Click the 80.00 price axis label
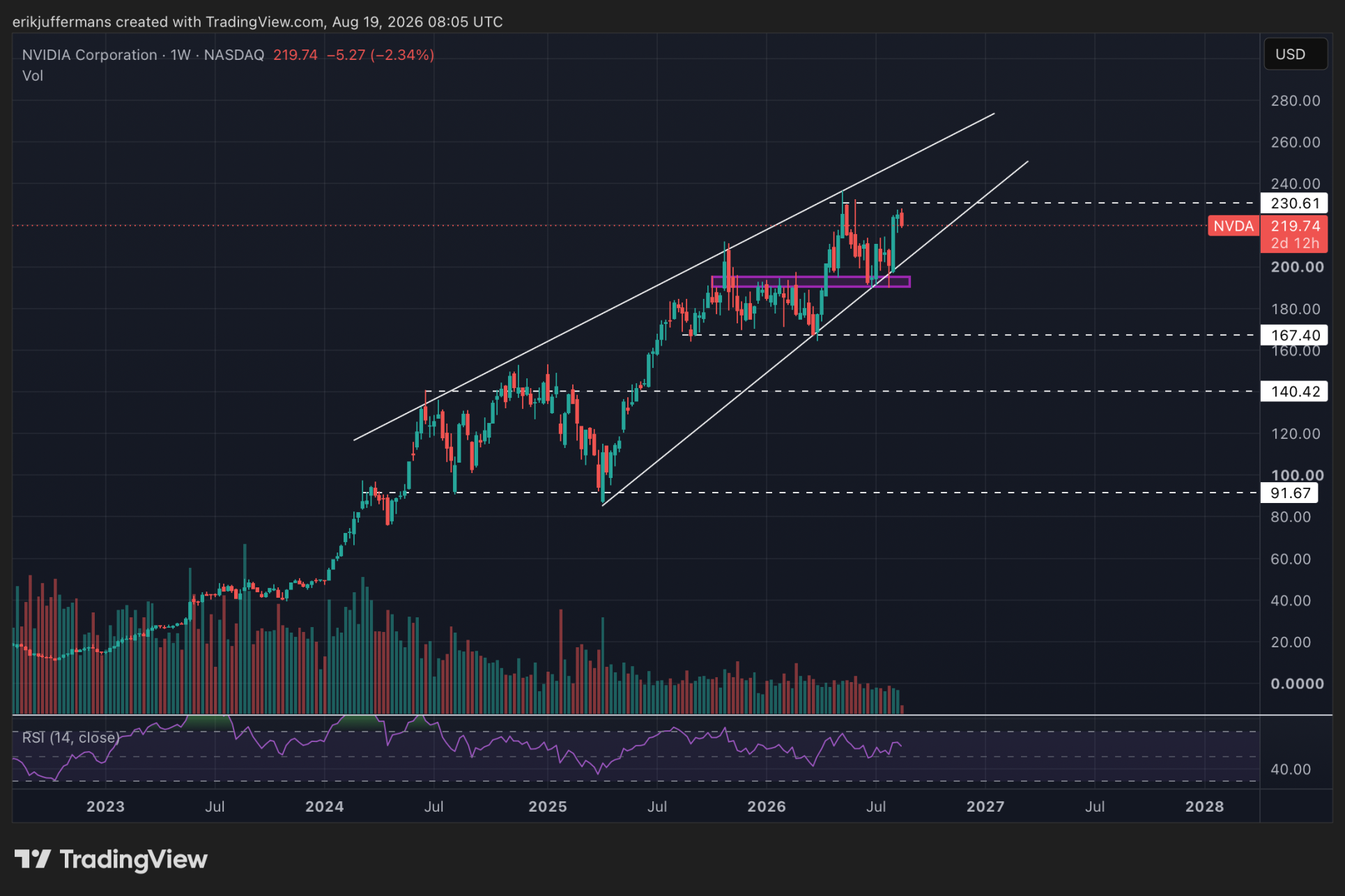The width and height of the screenshot is (1345, 896). pos(1291,517)
